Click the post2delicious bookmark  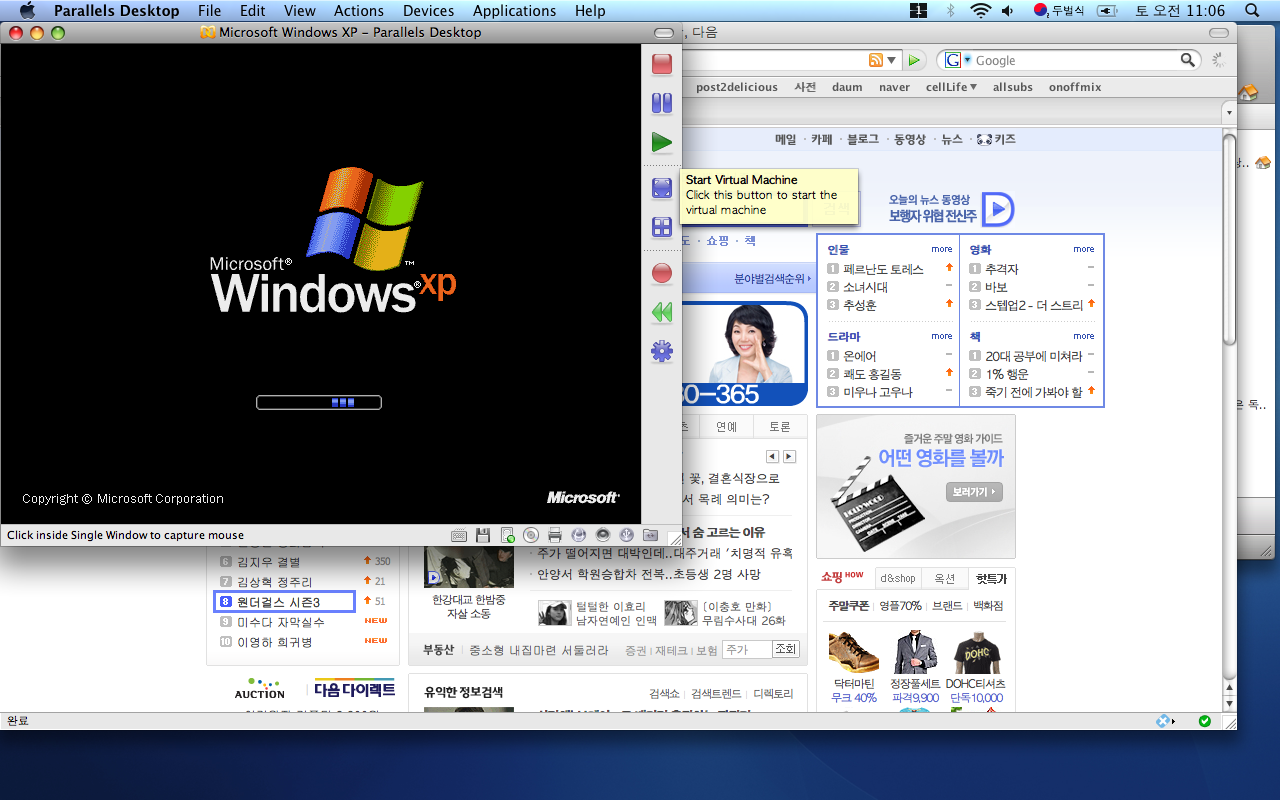pos(737,87)
